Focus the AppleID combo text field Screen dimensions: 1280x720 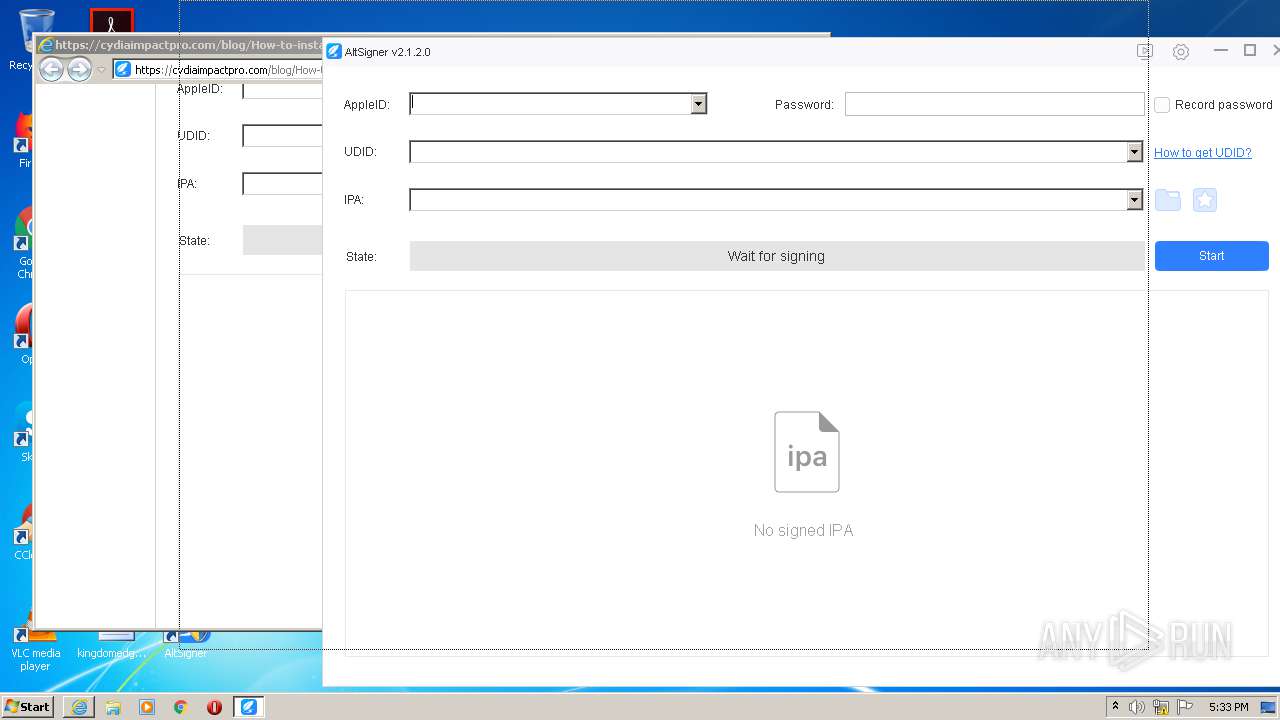pos(551,104)
